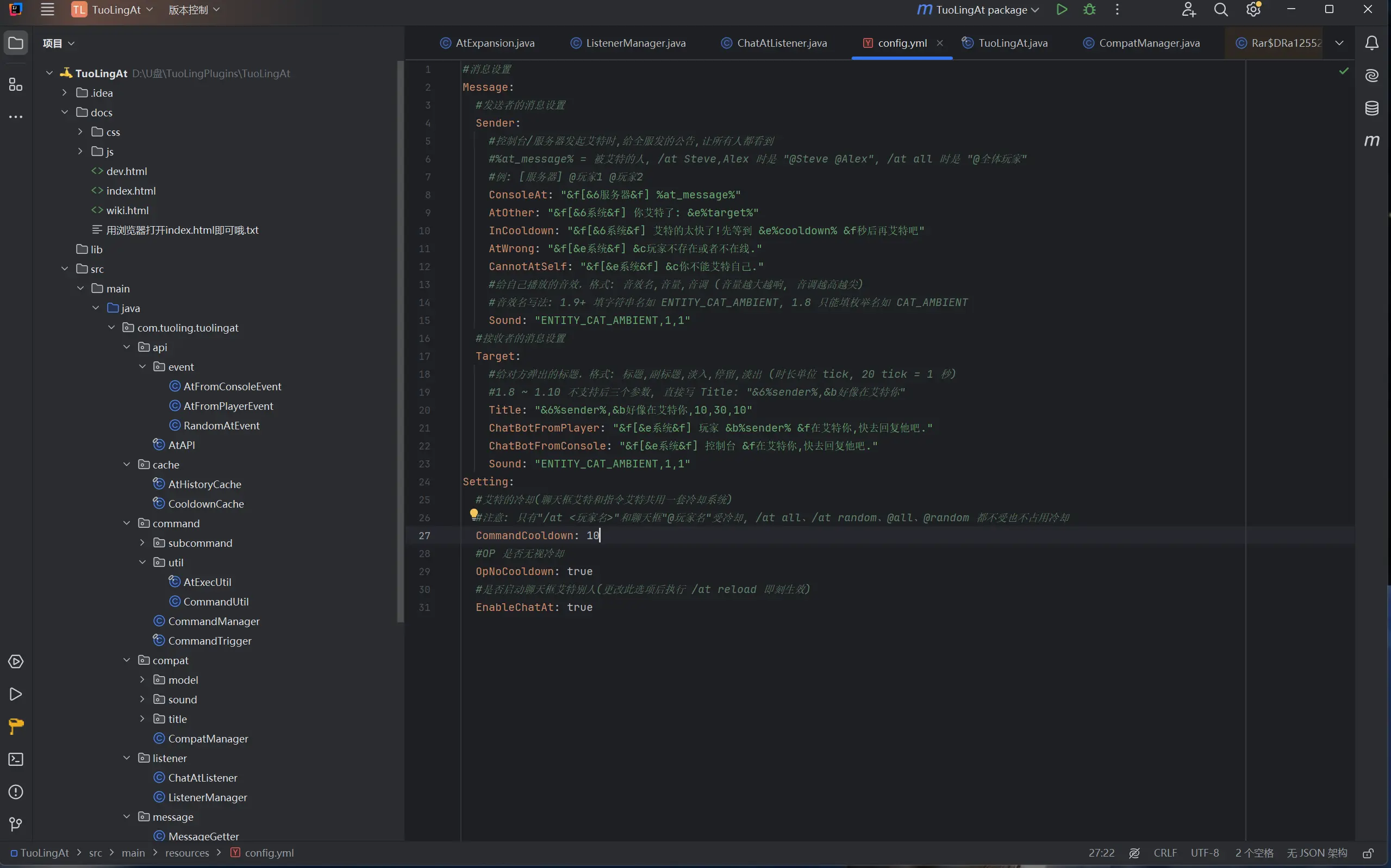Screen dimensions: 1391x868
Task: Expand the subcommand package
Action: click(142, 542)
